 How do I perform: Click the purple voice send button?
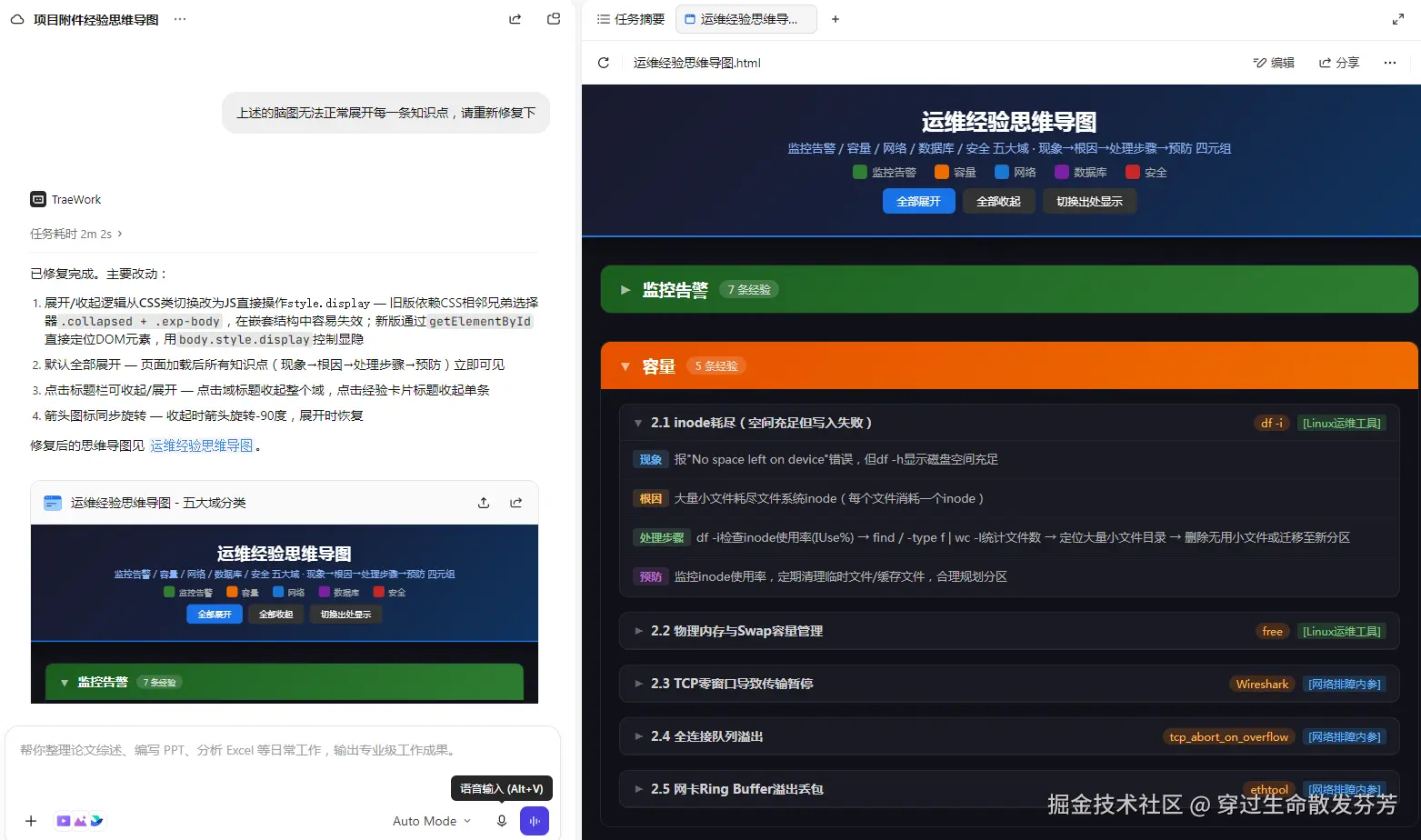(x=535, y=821)
